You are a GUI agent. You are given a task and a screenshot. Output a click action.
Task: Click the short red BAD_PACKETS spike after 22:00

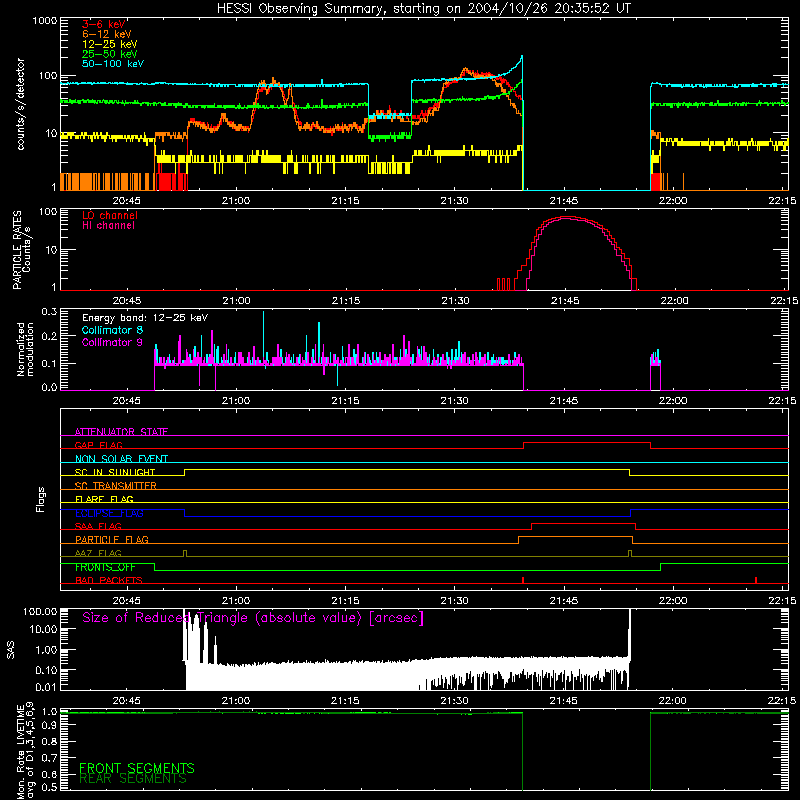756,580
